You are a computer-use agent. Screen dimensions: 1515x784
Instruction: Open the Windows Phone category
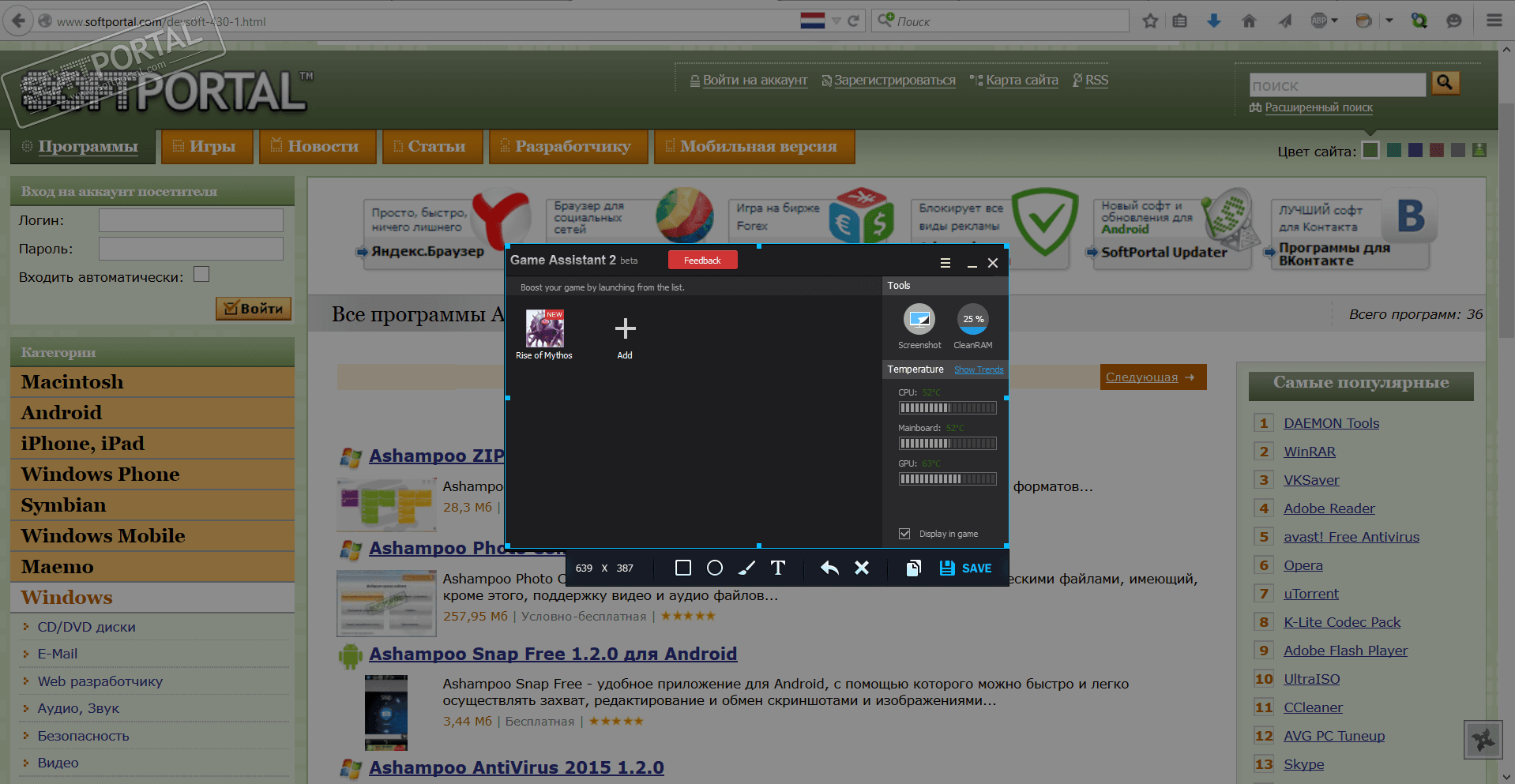pyautogui.click(x=152, y=475)
